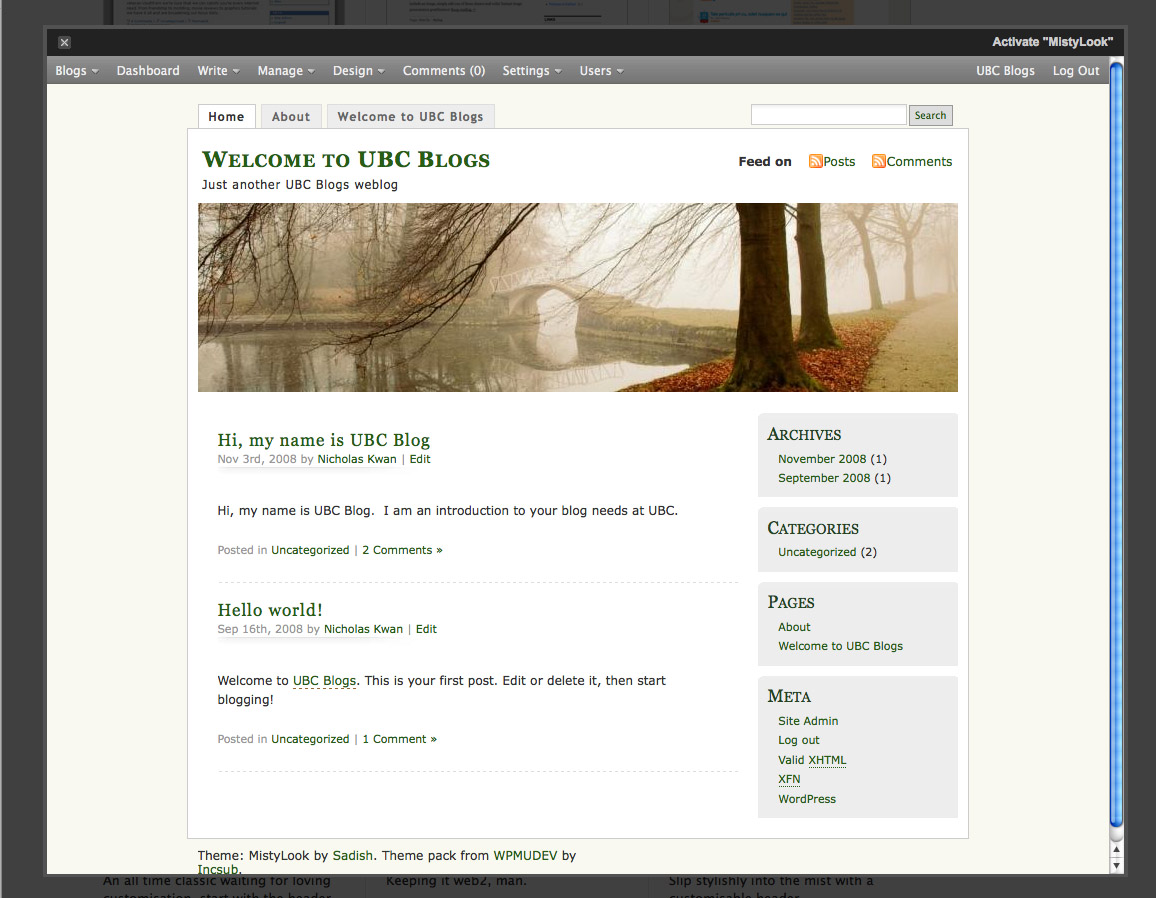
Task: Open Site Admin in Meta sidebar
Action: (x=808, y=721)
